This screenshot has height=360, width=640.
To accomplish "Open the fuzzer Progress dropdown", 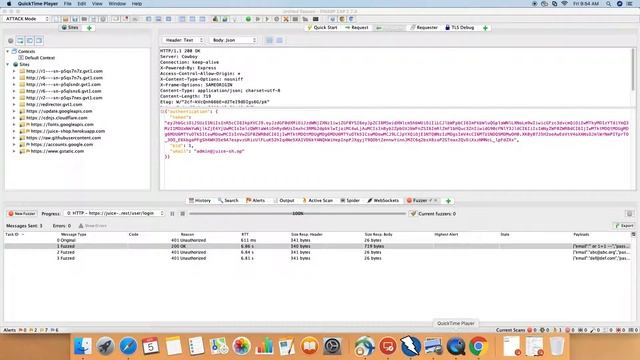I will tap(115, 213).
